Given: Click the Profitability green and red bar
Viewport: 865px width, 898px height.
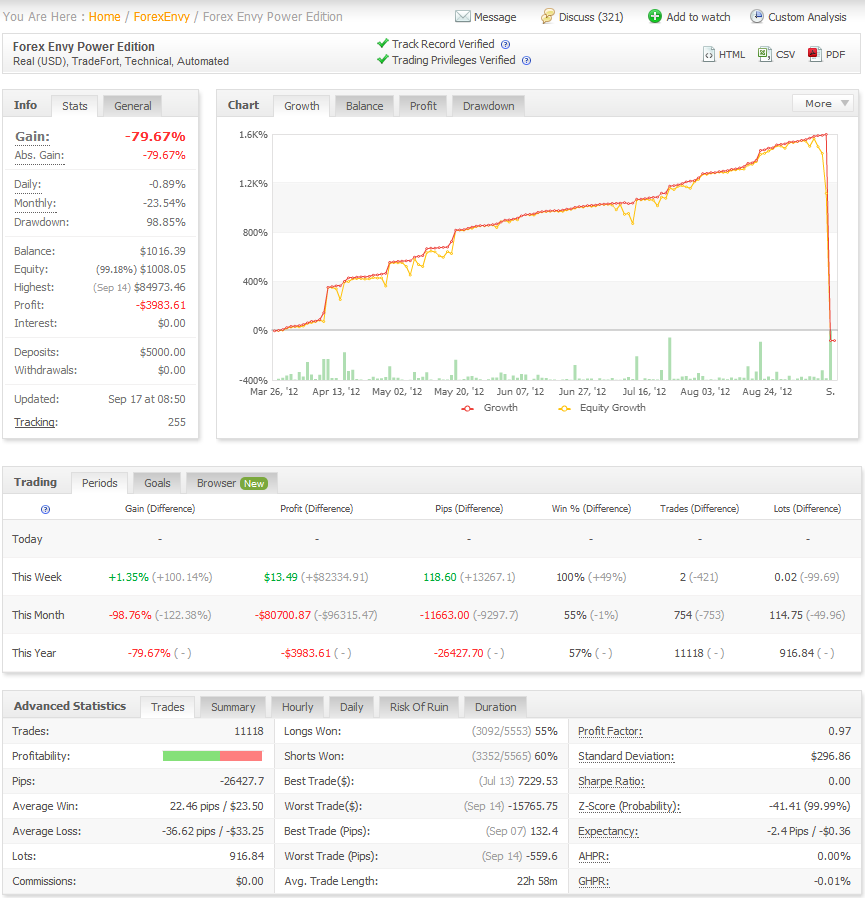Looking at the screenshot, I should click(212, 756).
